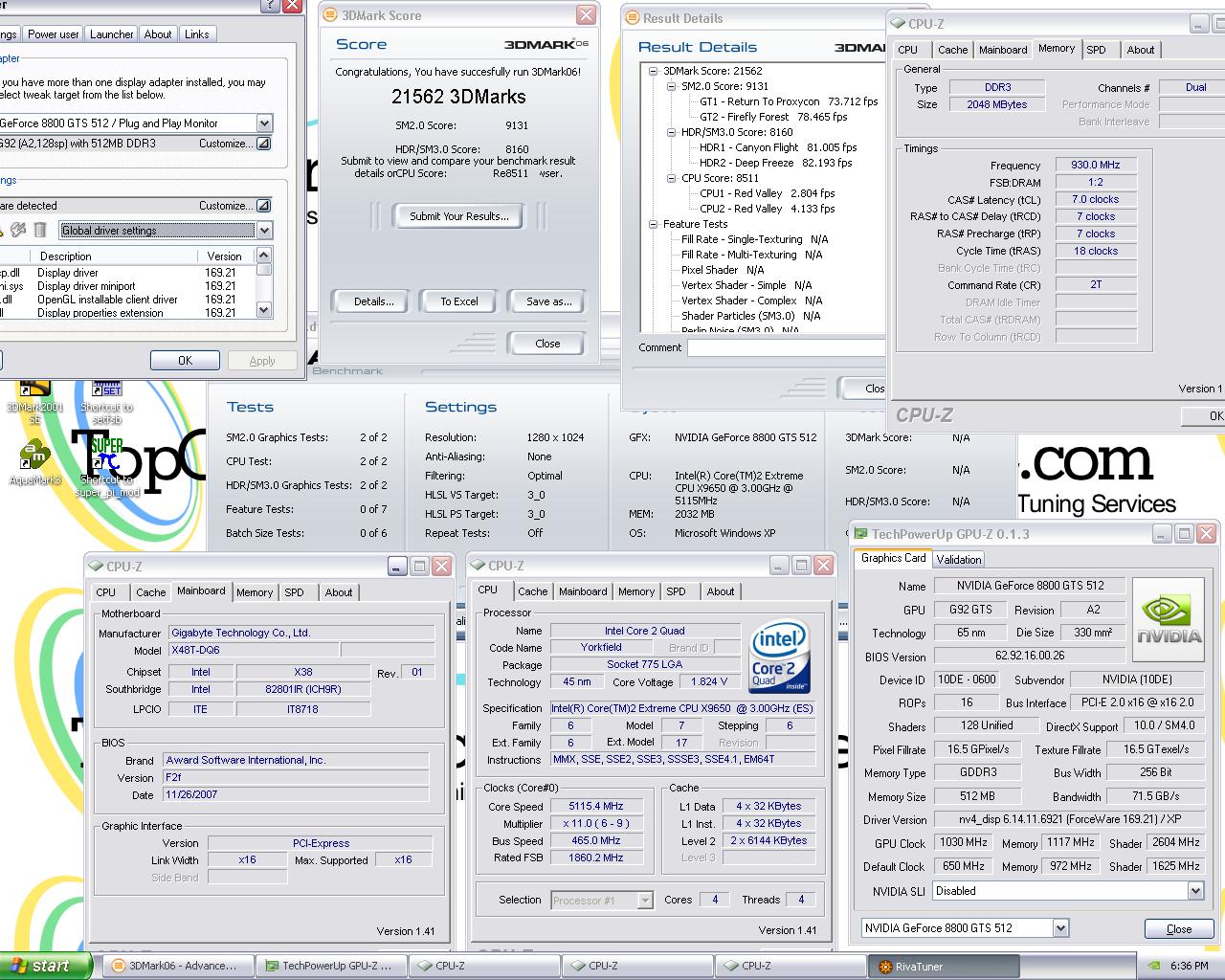Viewport: 1225px width, 980px height.
Task: Open the Windows Start menu
Action: coord(46,966)
